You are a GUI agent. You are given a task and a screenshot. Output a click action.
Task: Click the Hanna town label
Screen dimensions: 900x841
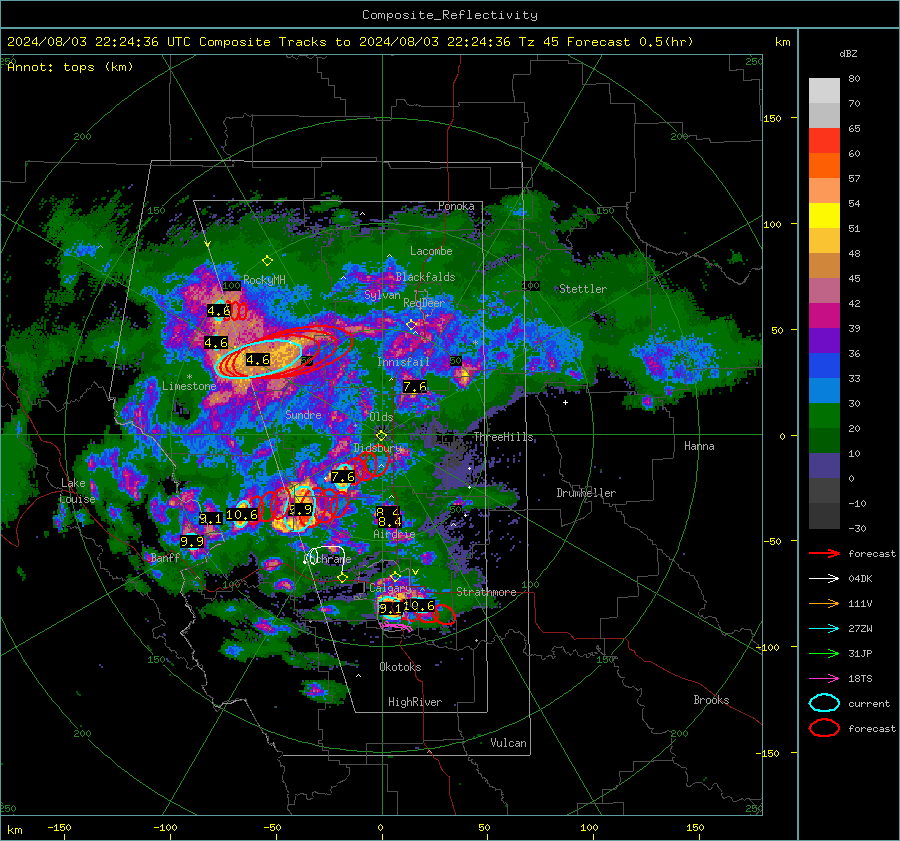(699, 446)
